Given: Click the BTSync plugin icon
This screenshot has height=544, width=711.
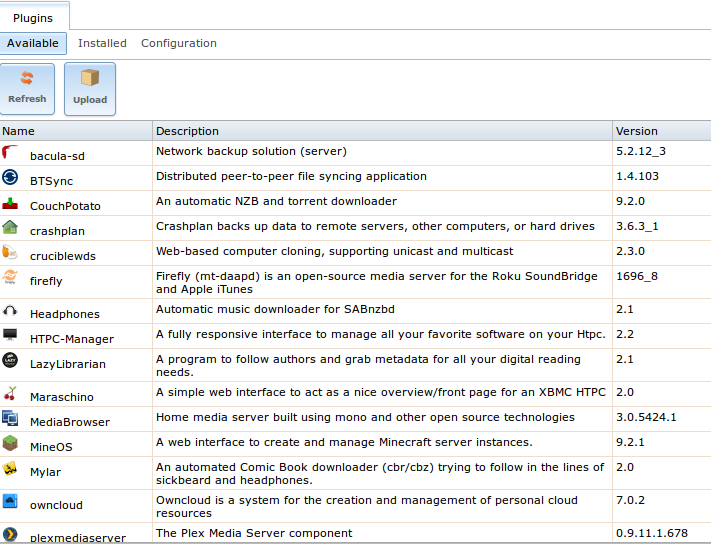Looking at the screenshot, I should [10, 177].
